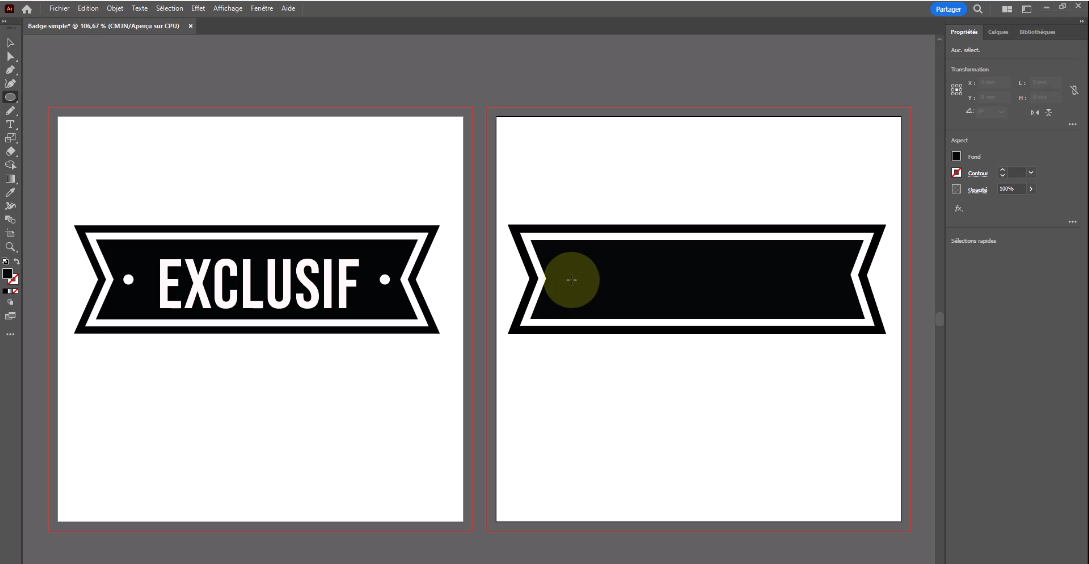Screen dimensions: 1089x564
Task: Choose the Ellipse shape tool
Action: tap(10, 97)
